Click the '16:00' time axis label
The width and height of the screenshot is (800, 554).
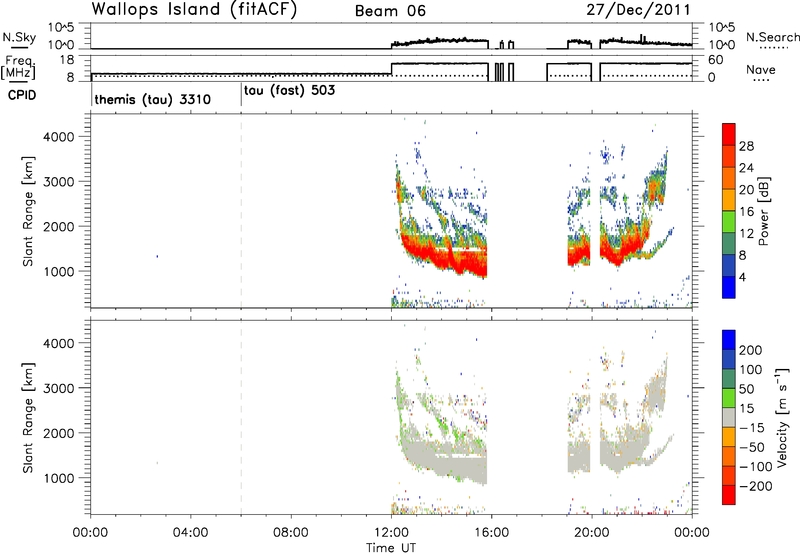point(491,533)
